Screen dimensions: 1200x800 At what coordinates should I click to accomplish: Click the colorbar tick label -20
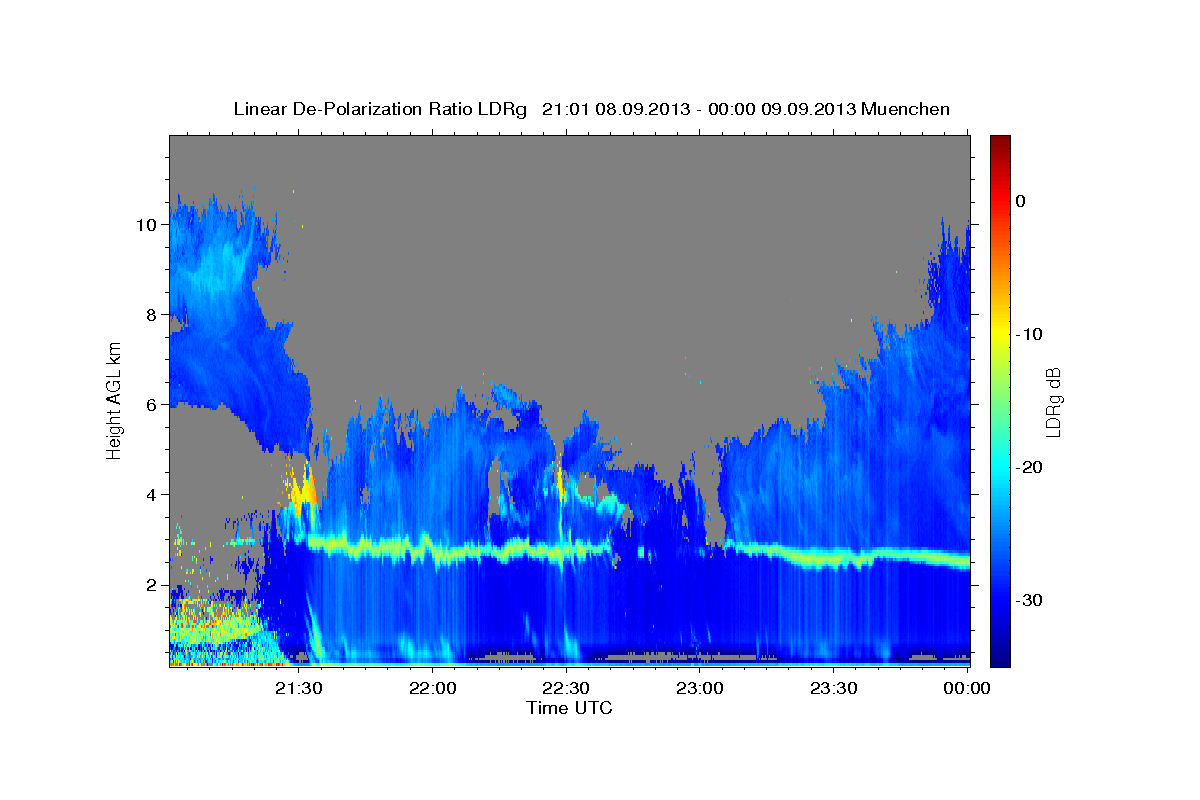pyautogui.click(x=1030, y=467)
